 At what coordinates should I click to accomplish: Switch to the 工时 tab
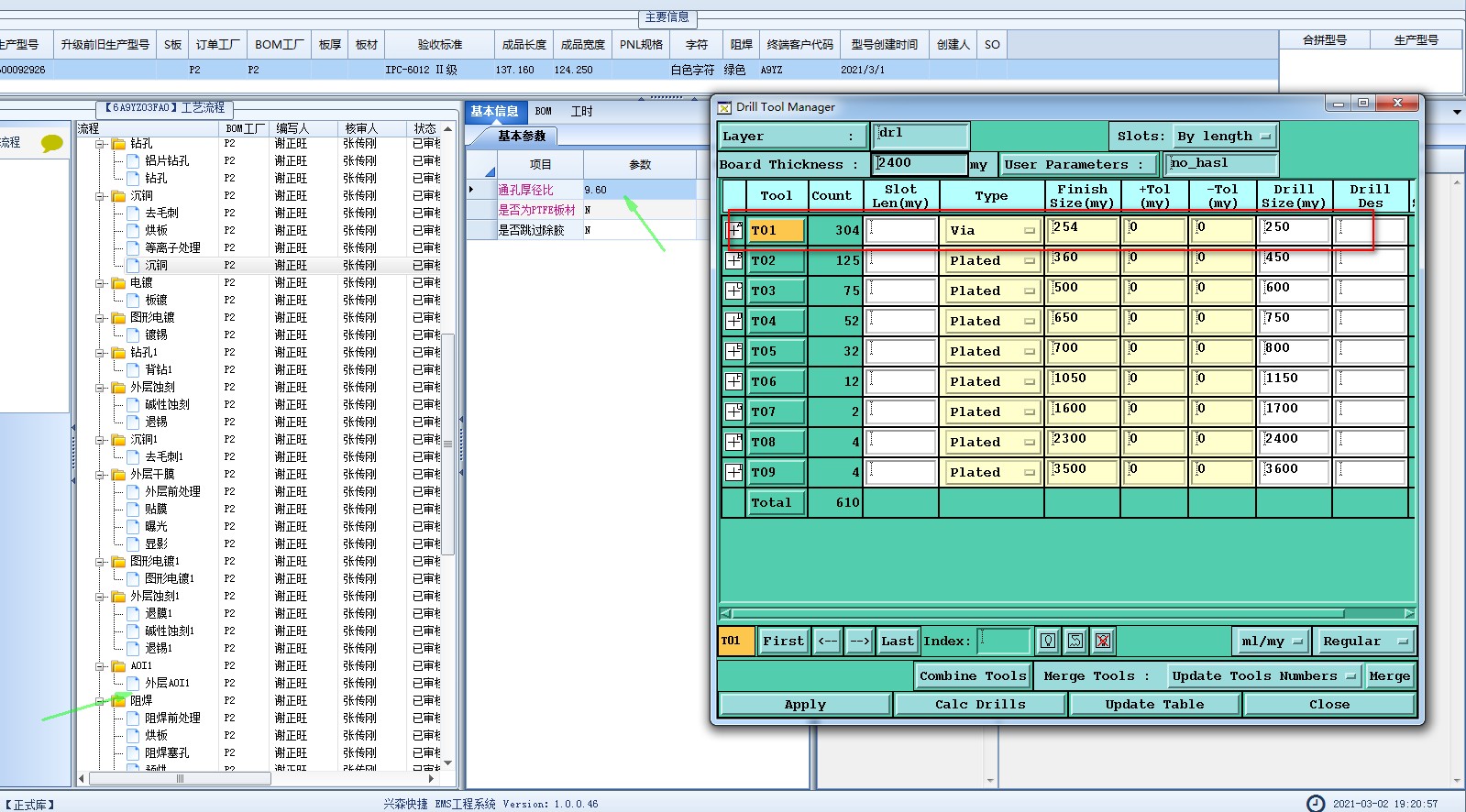point(582,111)
